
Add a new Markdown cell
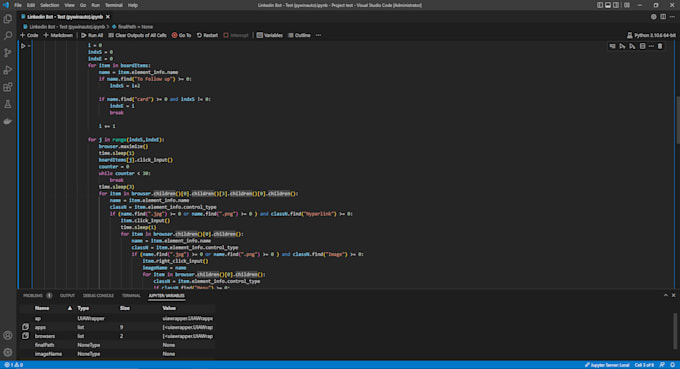point(58,35)
